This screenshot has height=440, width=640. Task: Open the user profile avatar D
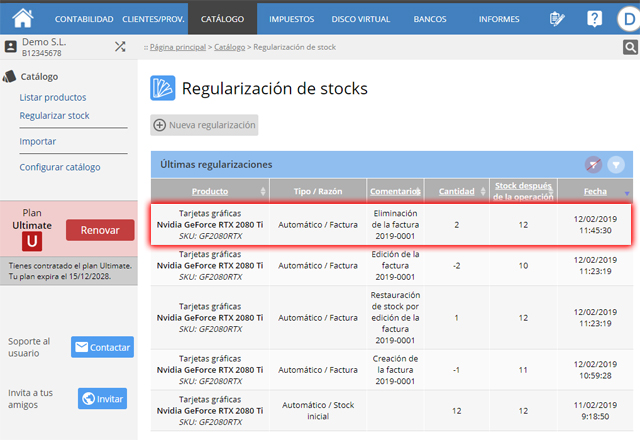[x=626, y=18]
